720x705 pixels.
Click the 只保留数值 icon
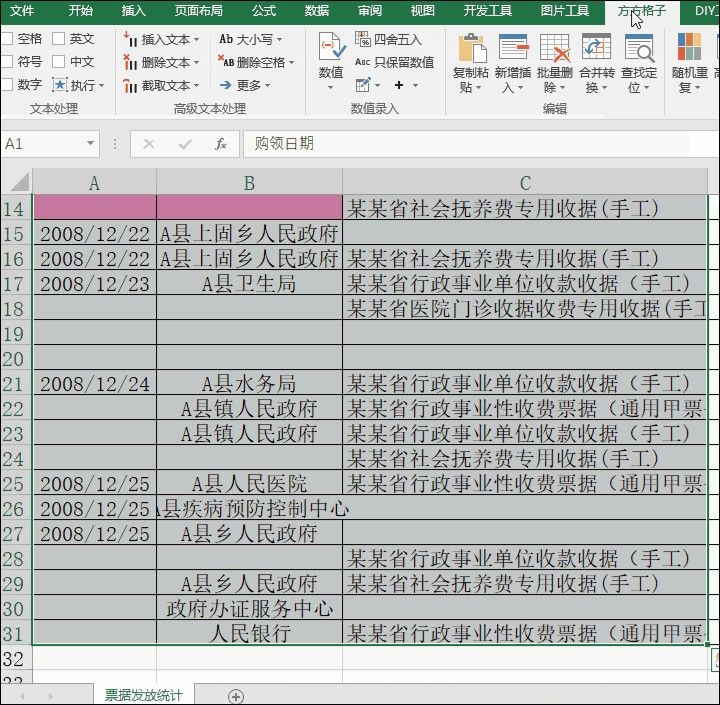(x=363, y=62)
